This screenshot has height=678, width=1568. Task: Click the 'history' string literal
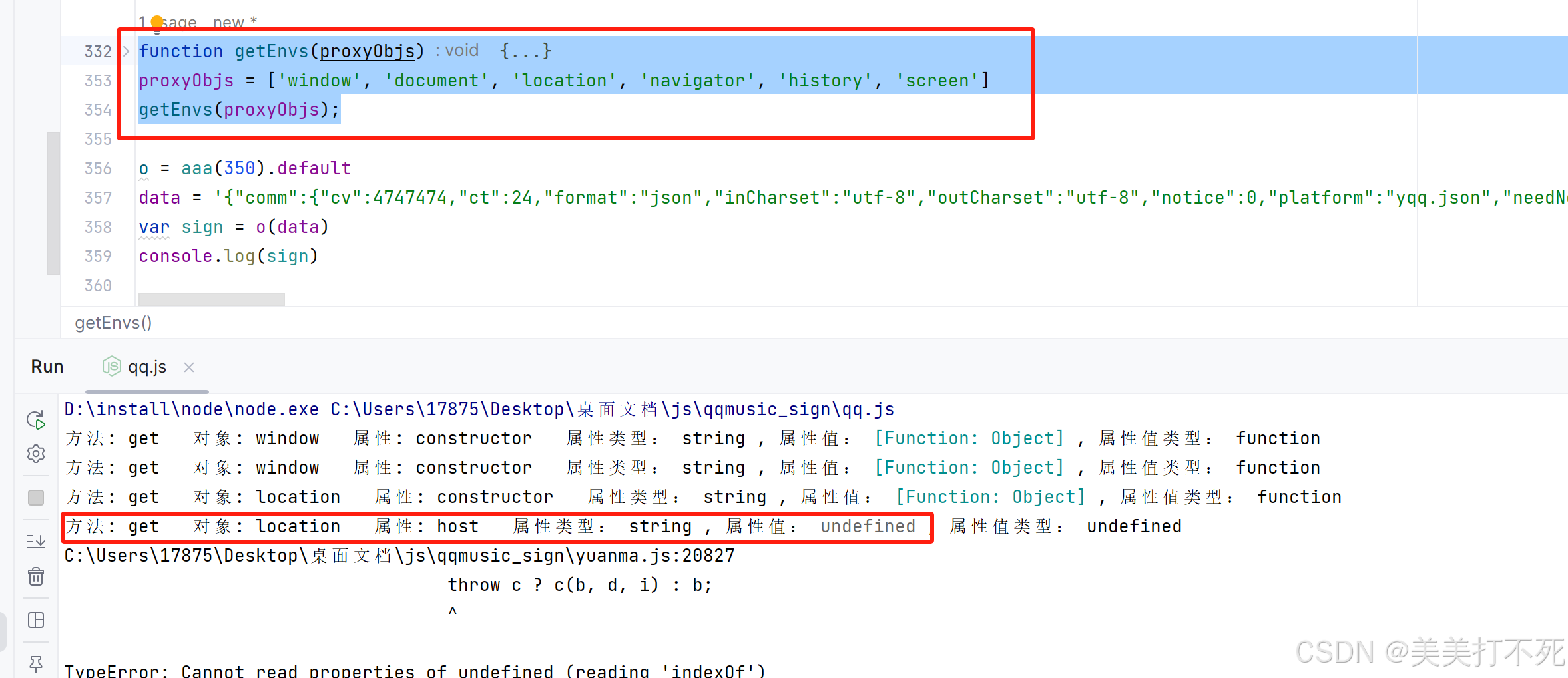[825, 81]
